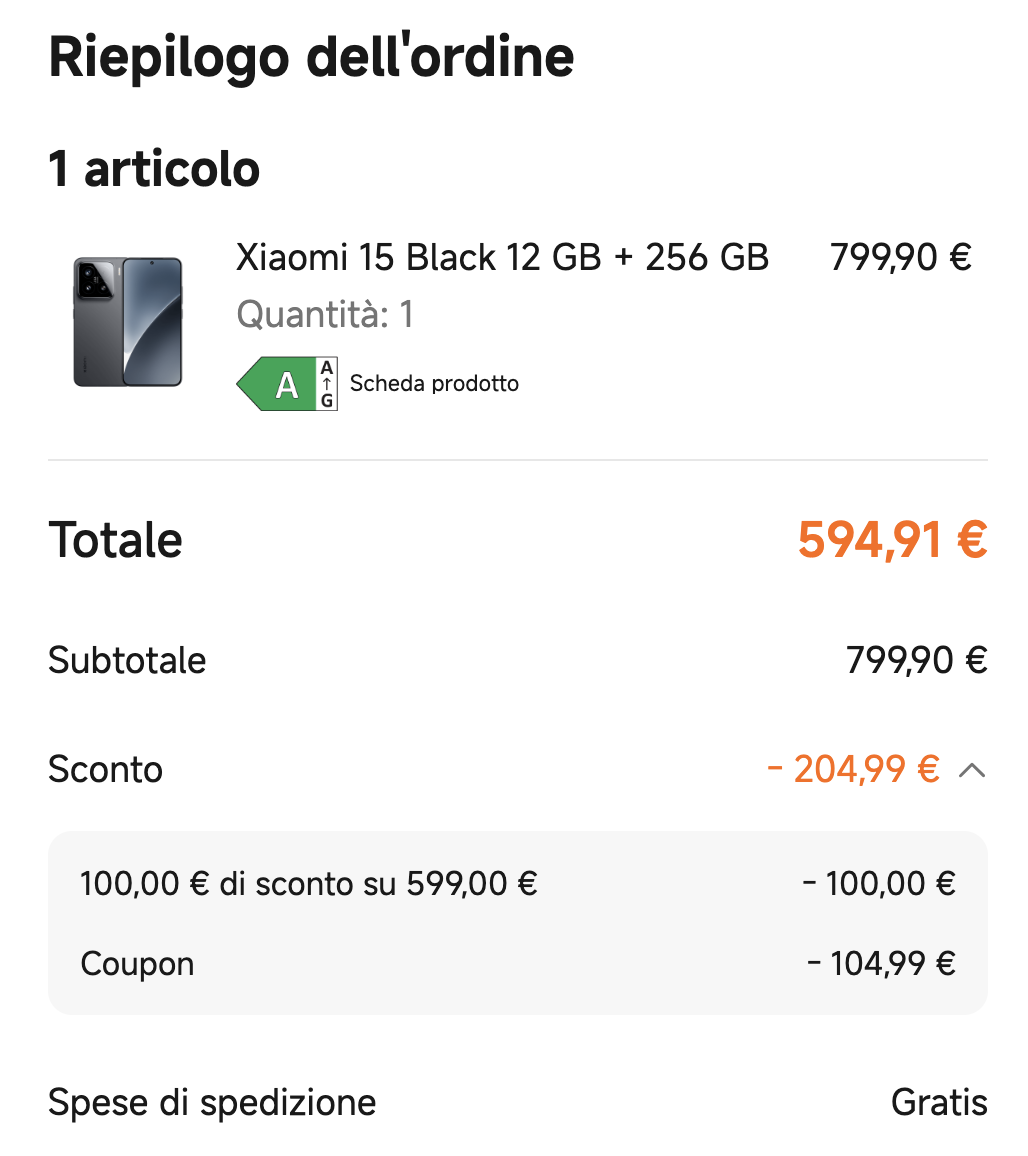Click the Spese di spedizione label
1028x1156 pixels.
212,1103
